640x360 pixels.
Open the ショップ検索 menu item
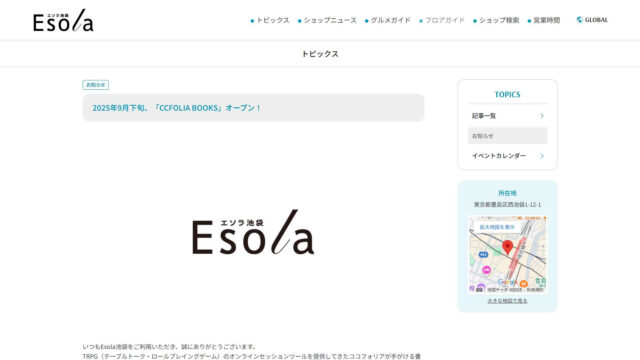tap(496, 20)
